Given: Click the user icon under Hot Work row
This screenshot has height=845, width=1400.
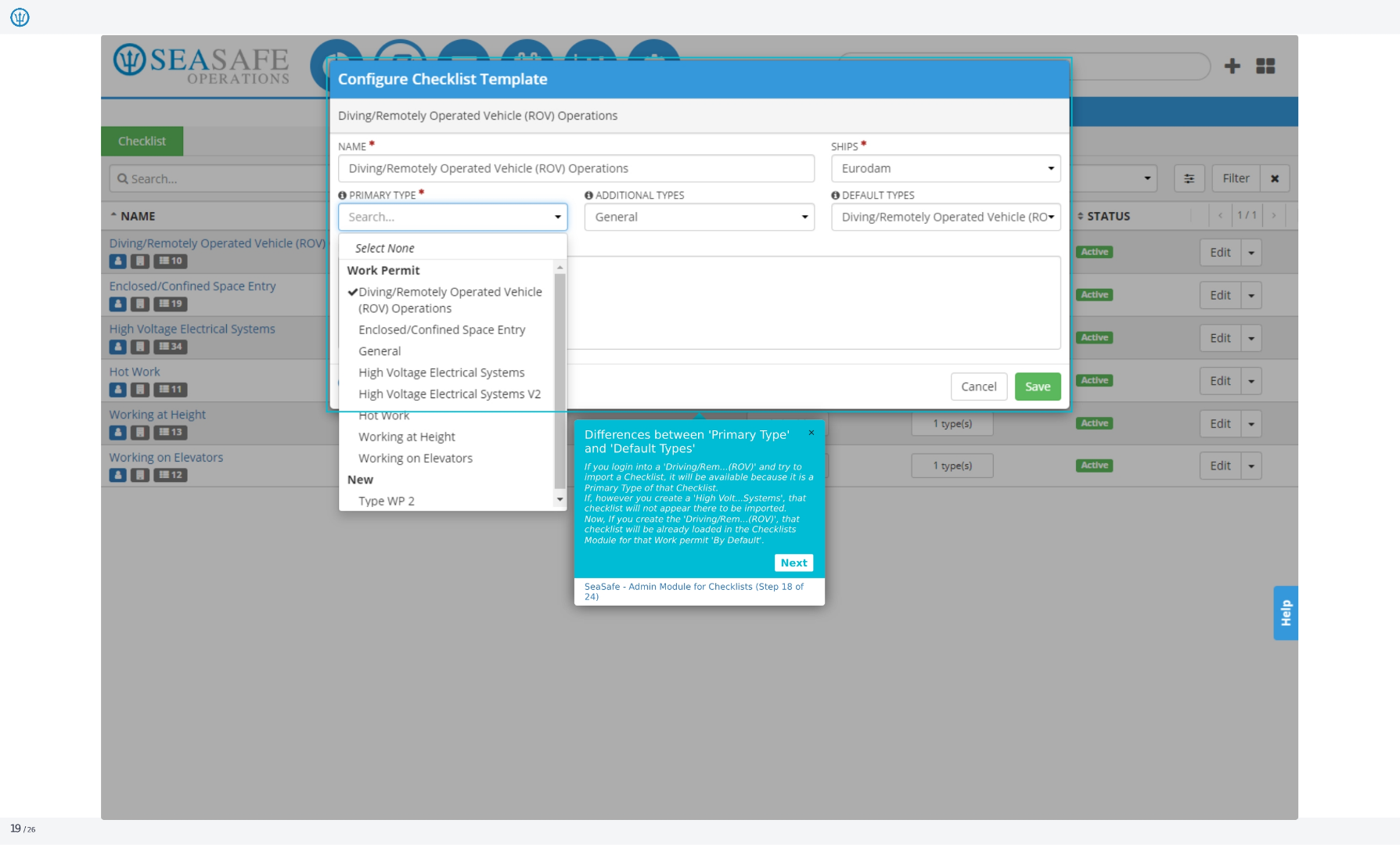Looking at the screenshot, I should pos(117,390).
